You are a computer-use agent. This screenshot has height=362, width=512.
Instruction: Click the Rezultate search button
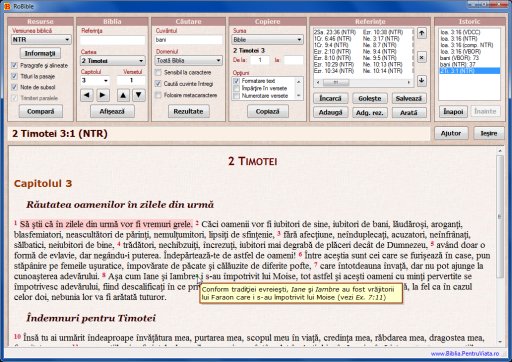[188, 111]
